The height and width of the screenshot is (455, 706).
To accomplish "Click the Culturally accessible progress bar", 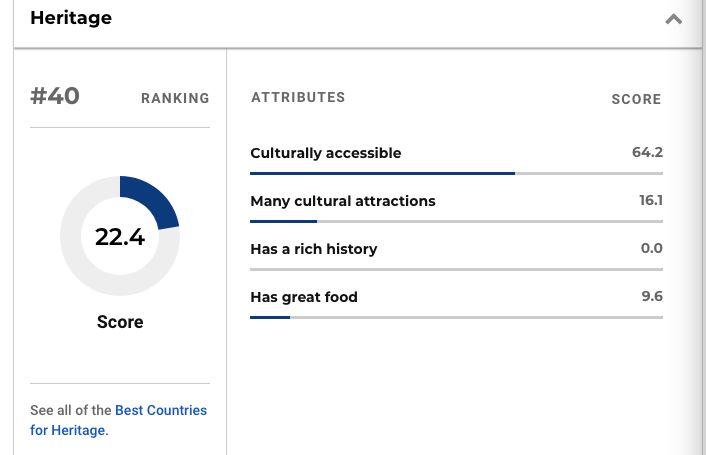I will coord(456,173).
